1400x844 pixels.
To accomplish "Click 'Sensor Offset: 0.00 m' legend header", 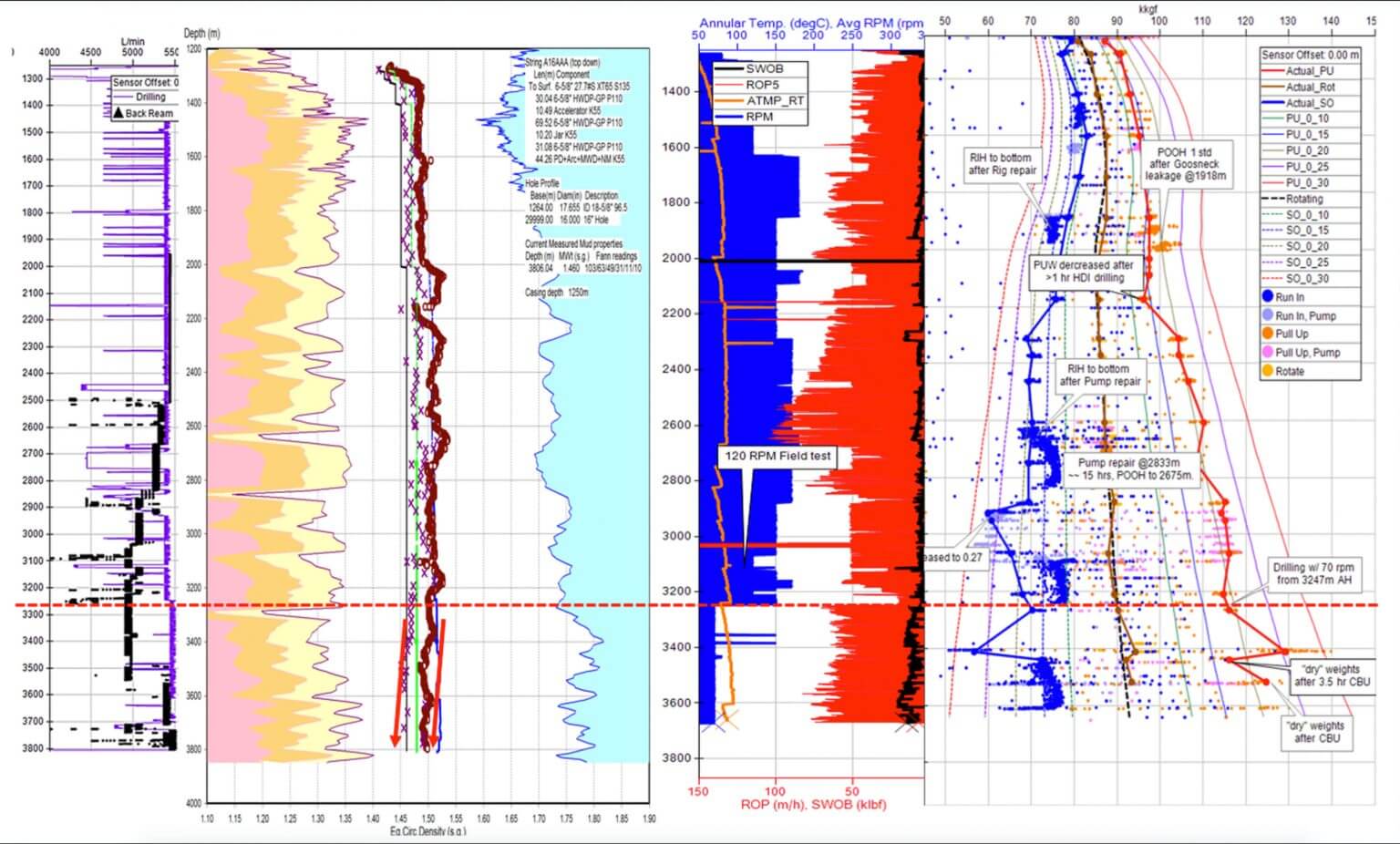I will point(1310,55).
